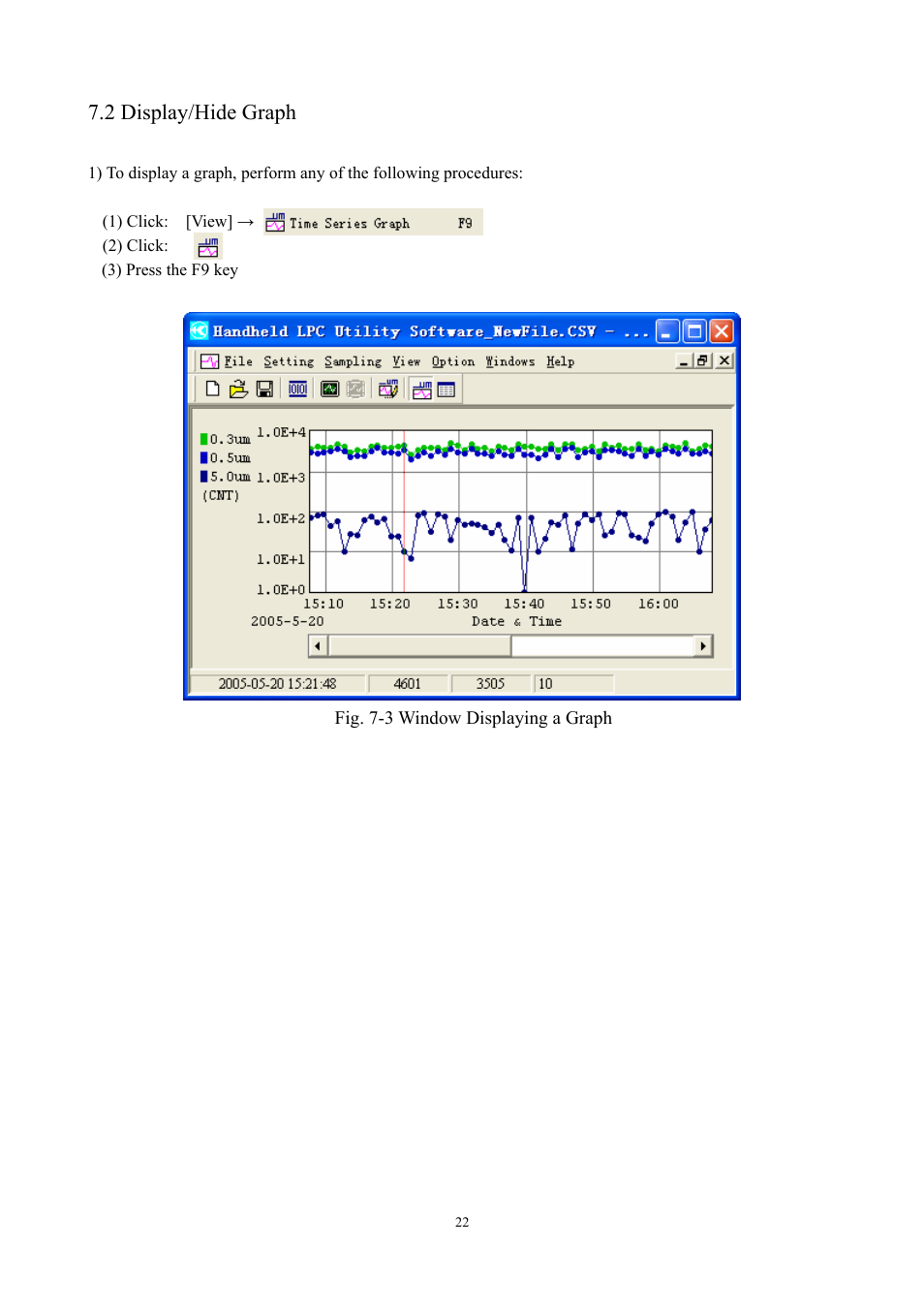924x1309 pixels.
Task: Open the Setting menu
Action: (289, 361)
